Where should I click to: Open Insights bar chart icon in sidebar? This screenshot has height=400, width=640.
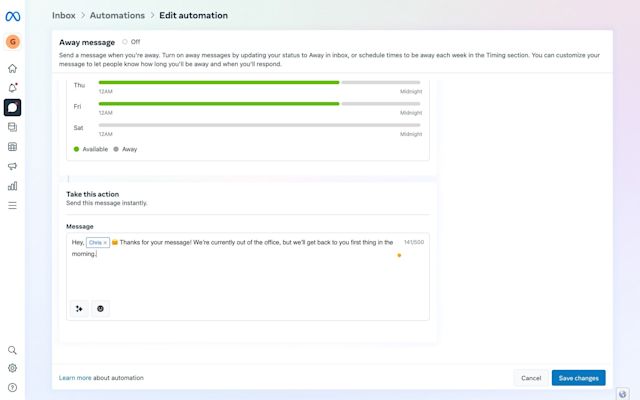pyautogui.click(x=12, y=186)
